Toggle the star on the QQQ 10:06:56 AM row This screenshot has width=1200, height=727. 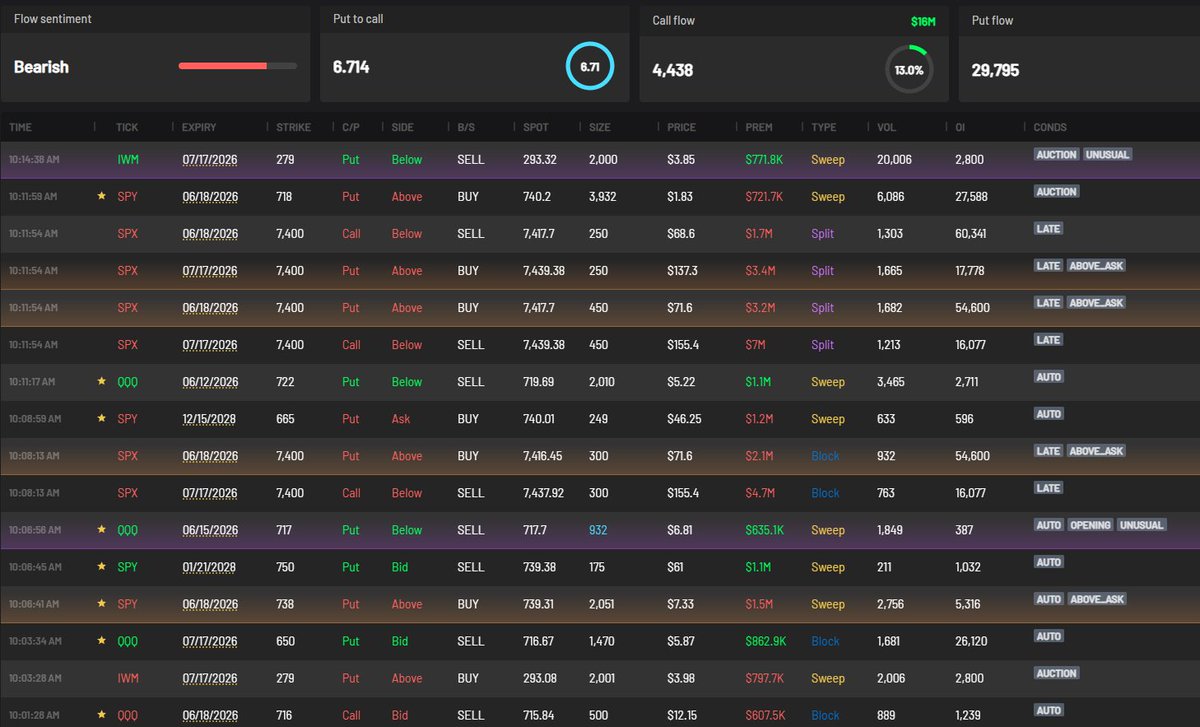point(101,530)
